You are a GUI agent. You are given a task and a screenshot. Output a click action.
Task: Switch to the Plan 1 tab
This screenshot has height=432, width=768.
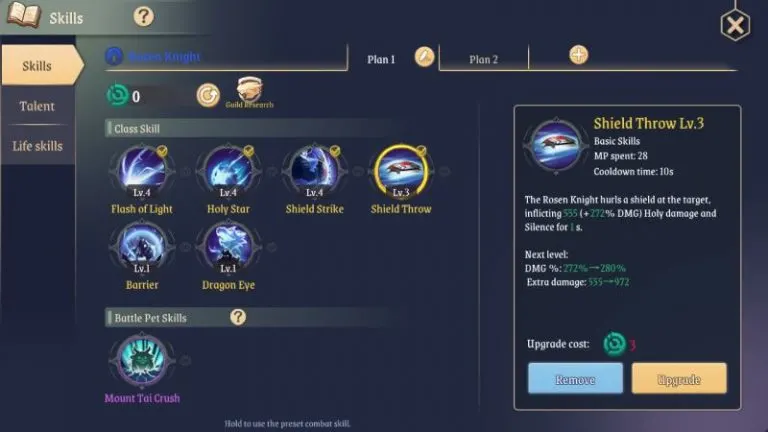(381, 59)
